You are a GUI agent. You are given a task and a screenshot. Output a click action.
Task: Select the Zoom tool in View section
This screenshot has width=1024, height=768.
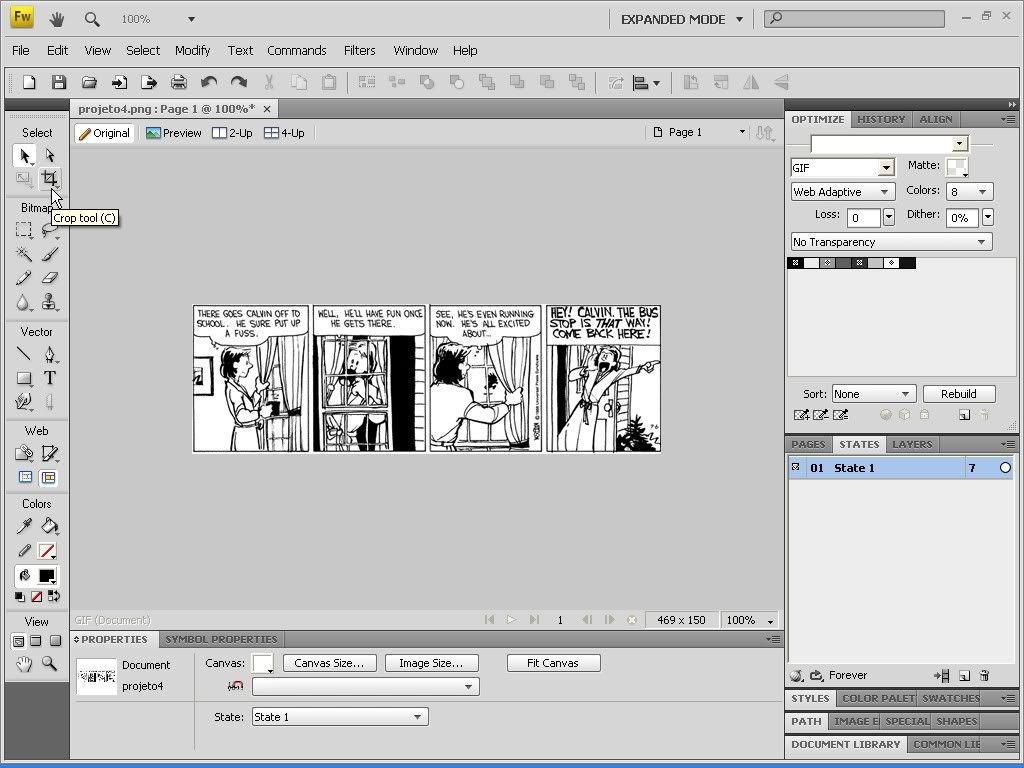click(x=50, y=664)
